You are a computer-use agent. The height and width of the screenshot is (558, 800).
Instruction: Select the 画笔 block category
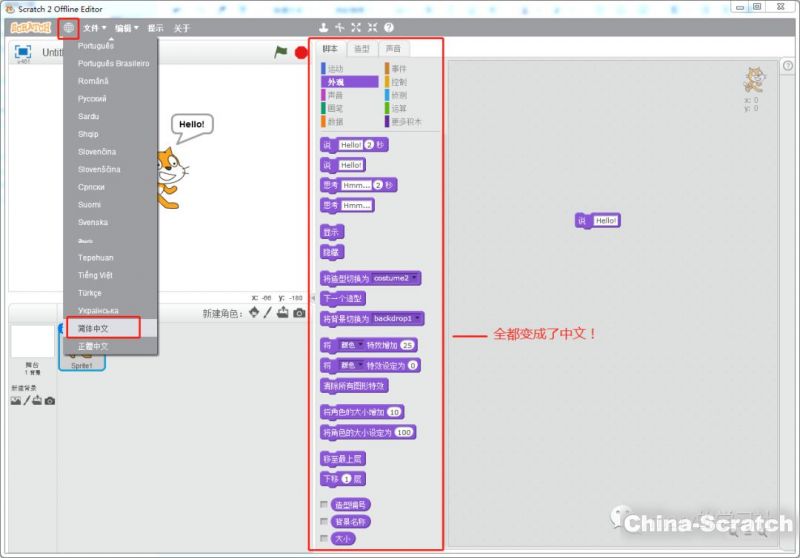(x=349, y=108)
